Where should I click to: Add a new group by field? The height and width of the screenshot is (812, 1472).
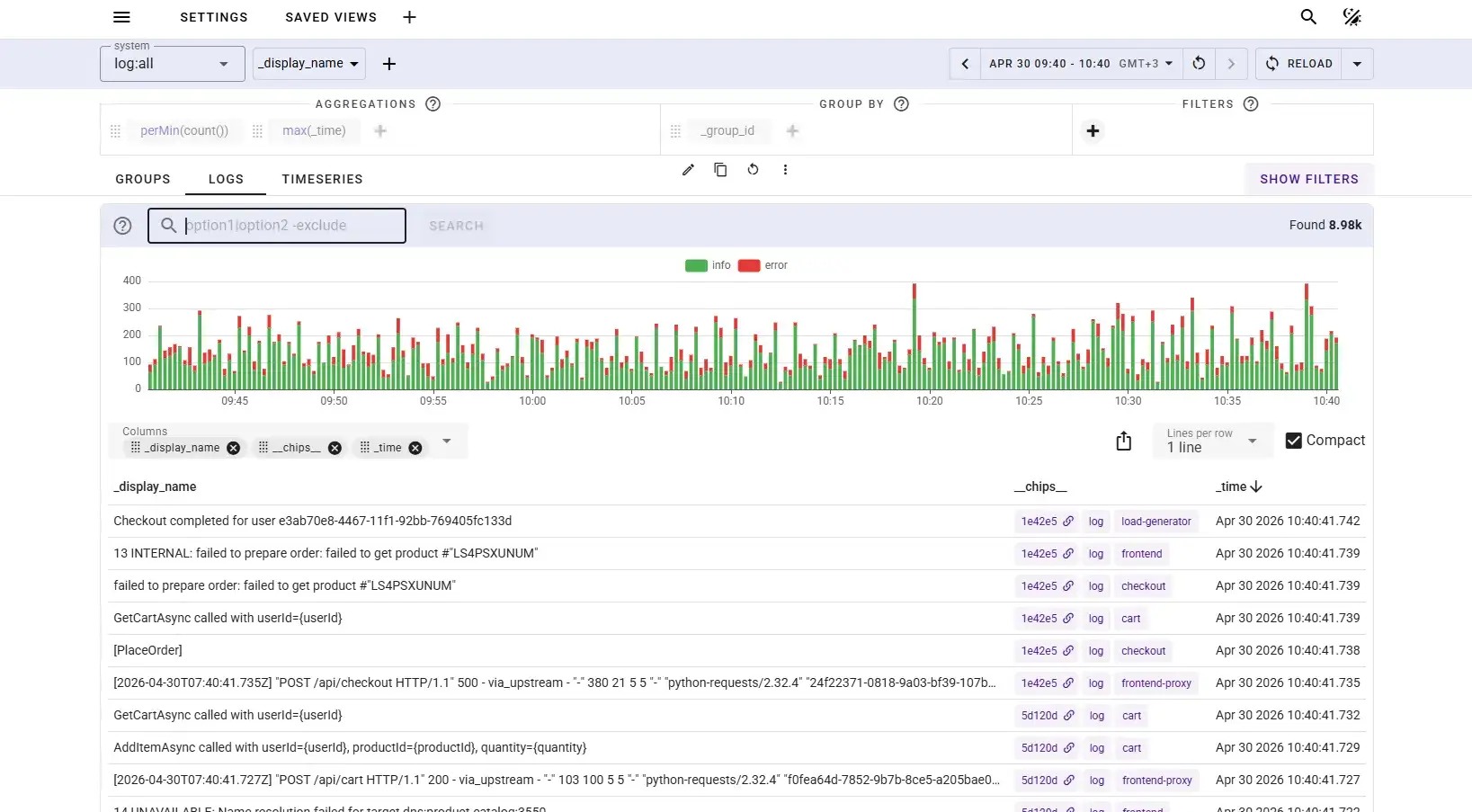792,131
